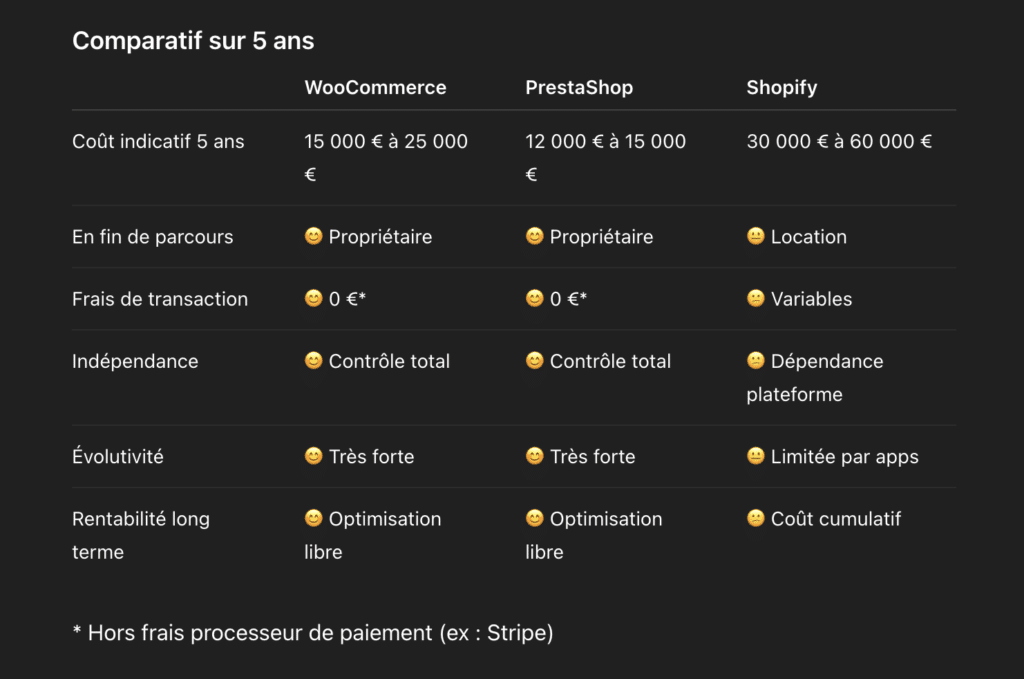Click the neutral emoji beside Limitée par apps
1024x679 pixels.
(756, 457)
